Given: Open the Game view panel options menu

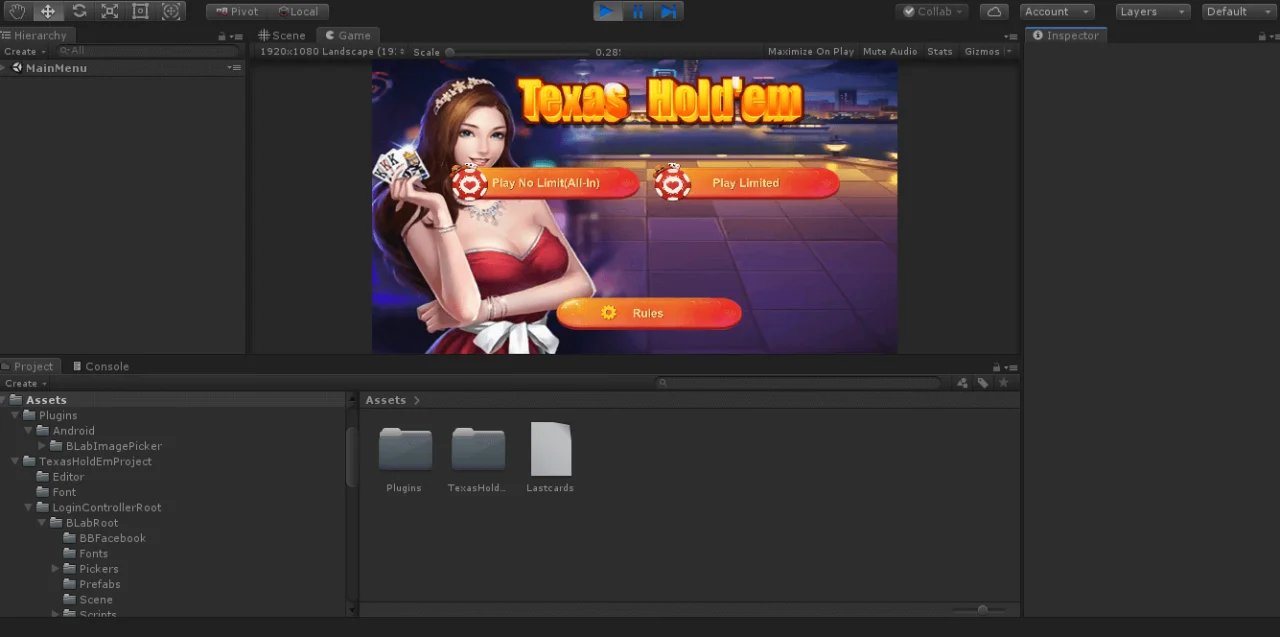Looking at the screenshot, I should 1011,36.
